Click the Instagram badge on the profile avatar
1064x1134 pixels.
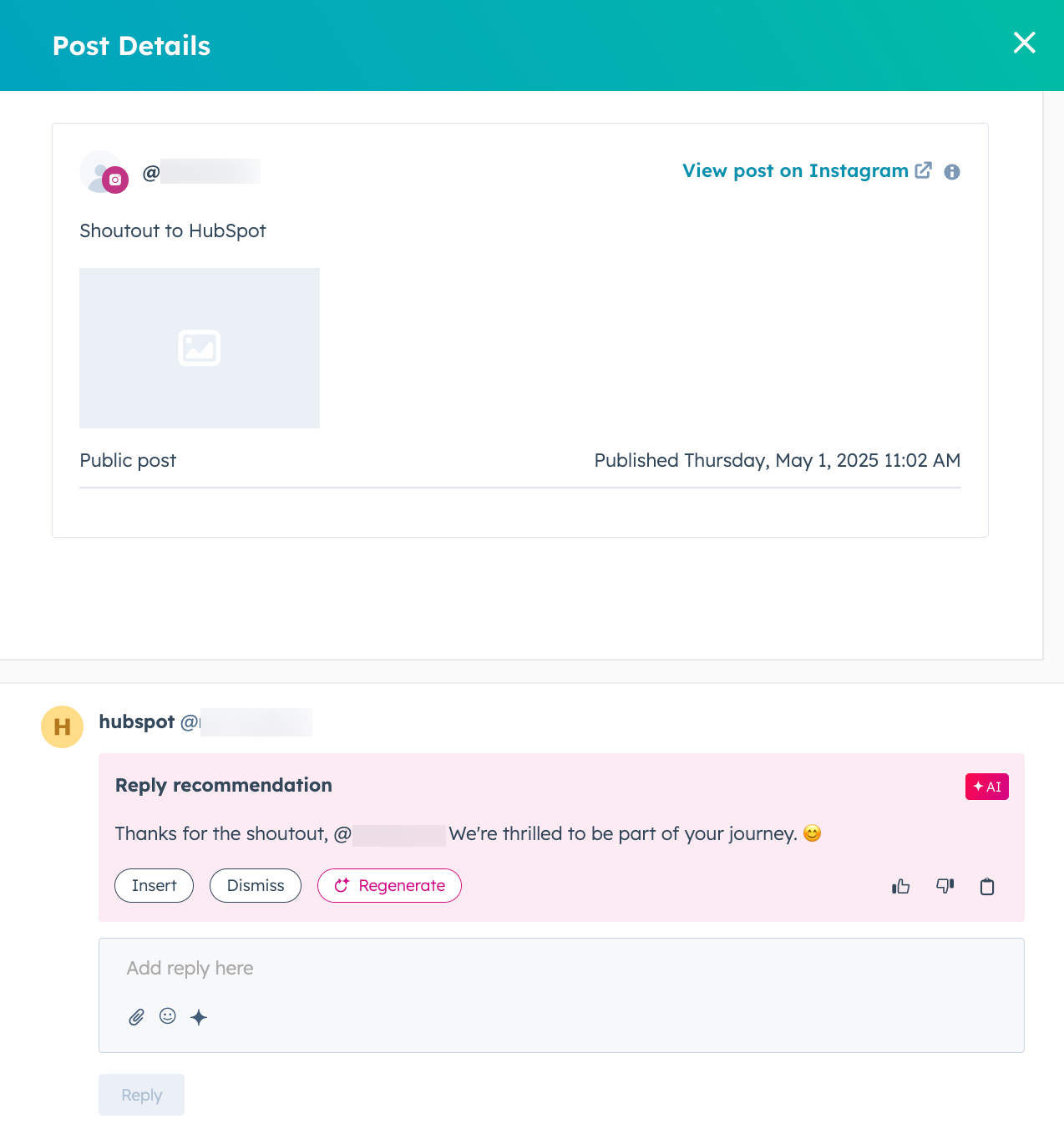click(x=115, y=180)
